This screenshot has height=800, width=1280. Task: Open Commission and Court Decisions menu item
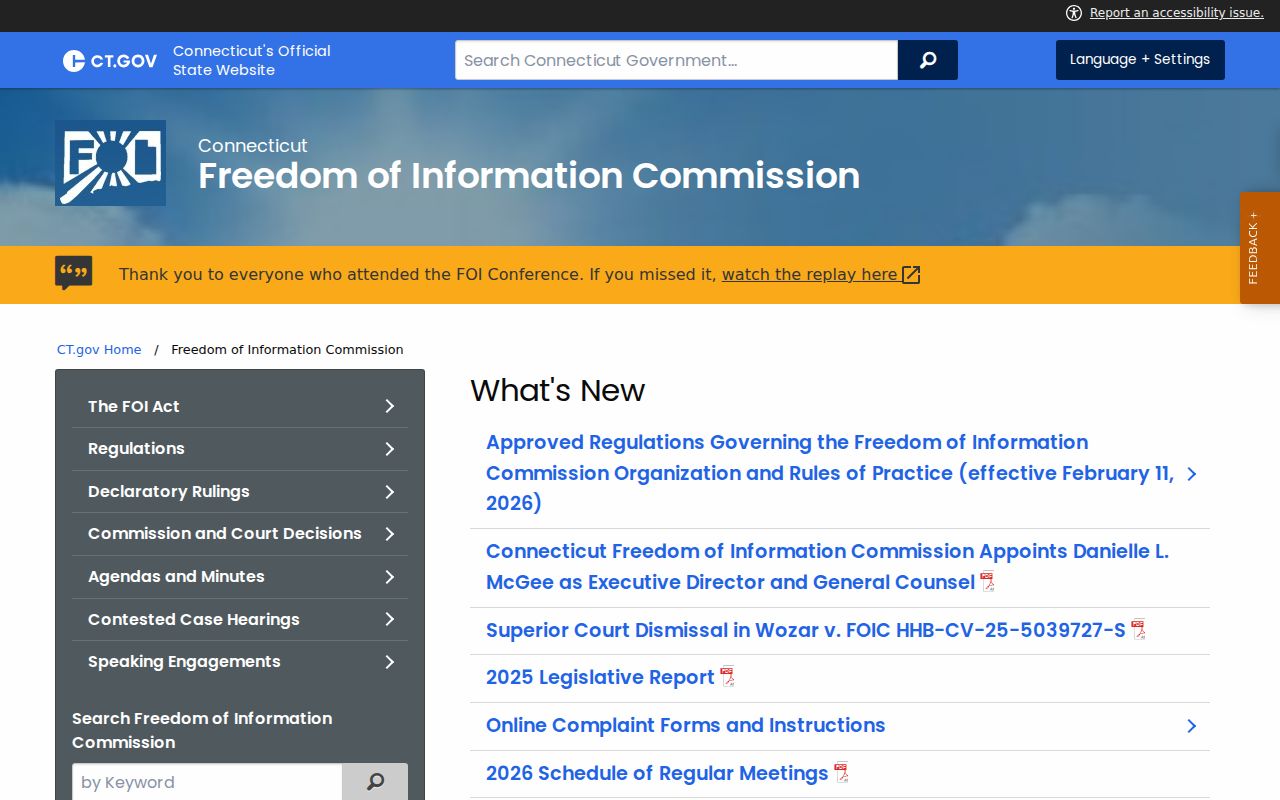tap(225, 533)
